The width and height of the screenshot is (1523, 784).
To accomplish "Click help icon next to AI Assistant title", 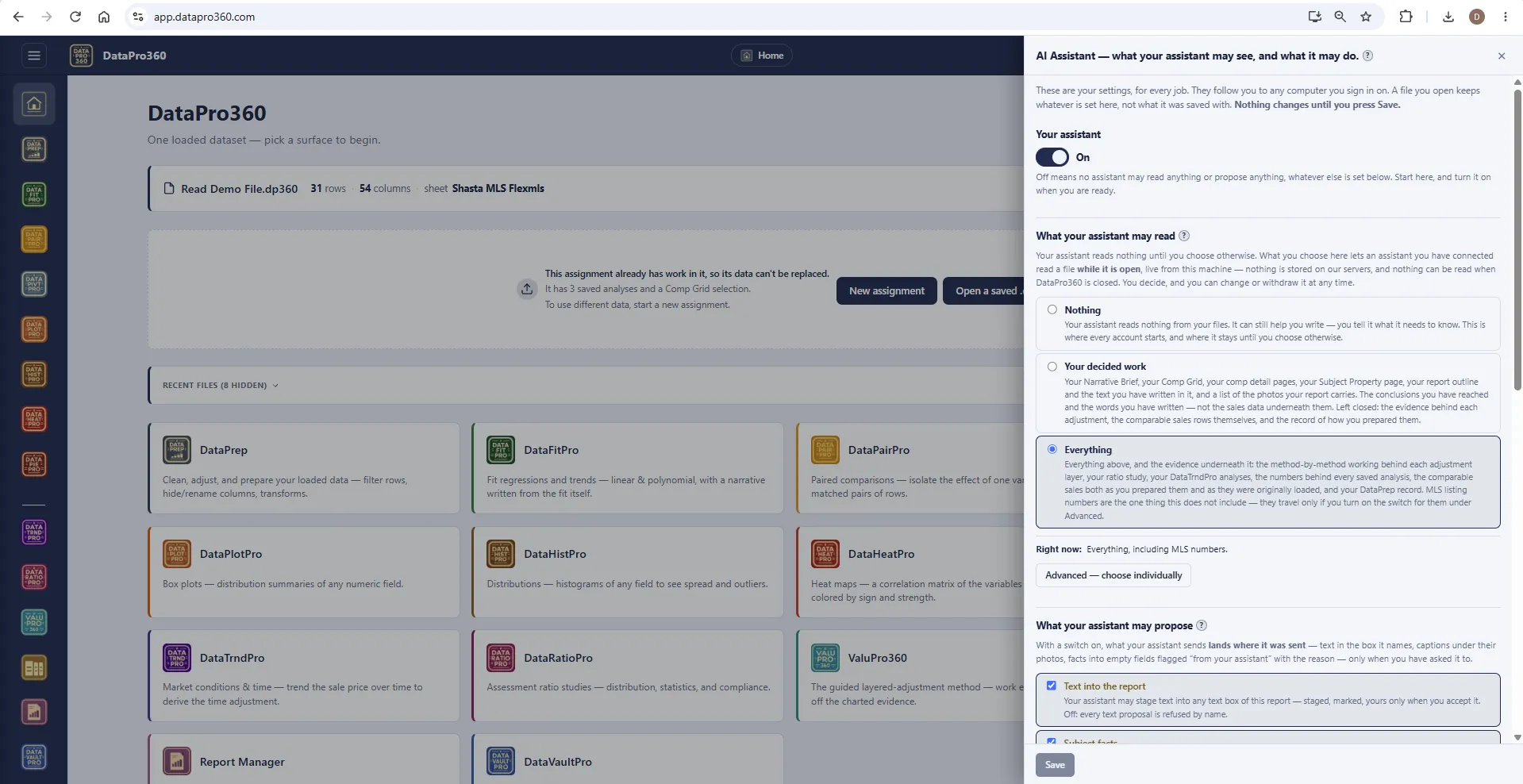I will coord(1367,56).
